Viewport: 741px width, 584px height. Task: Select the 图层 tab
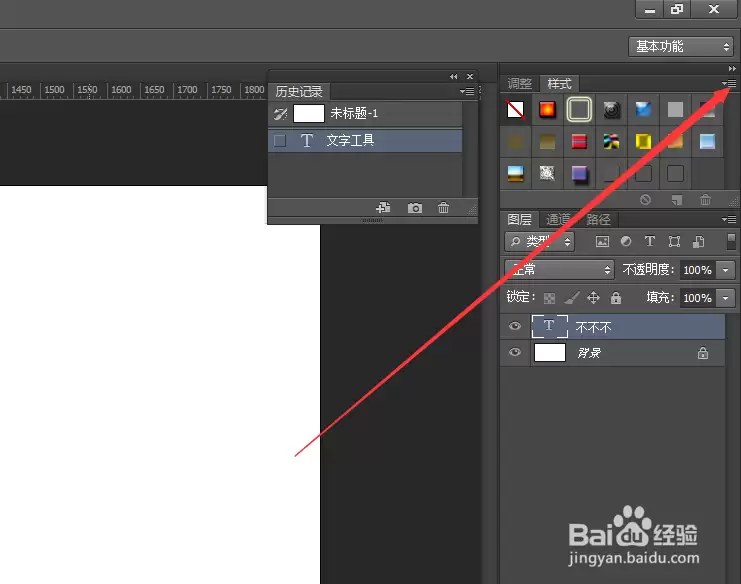point(519,219)
